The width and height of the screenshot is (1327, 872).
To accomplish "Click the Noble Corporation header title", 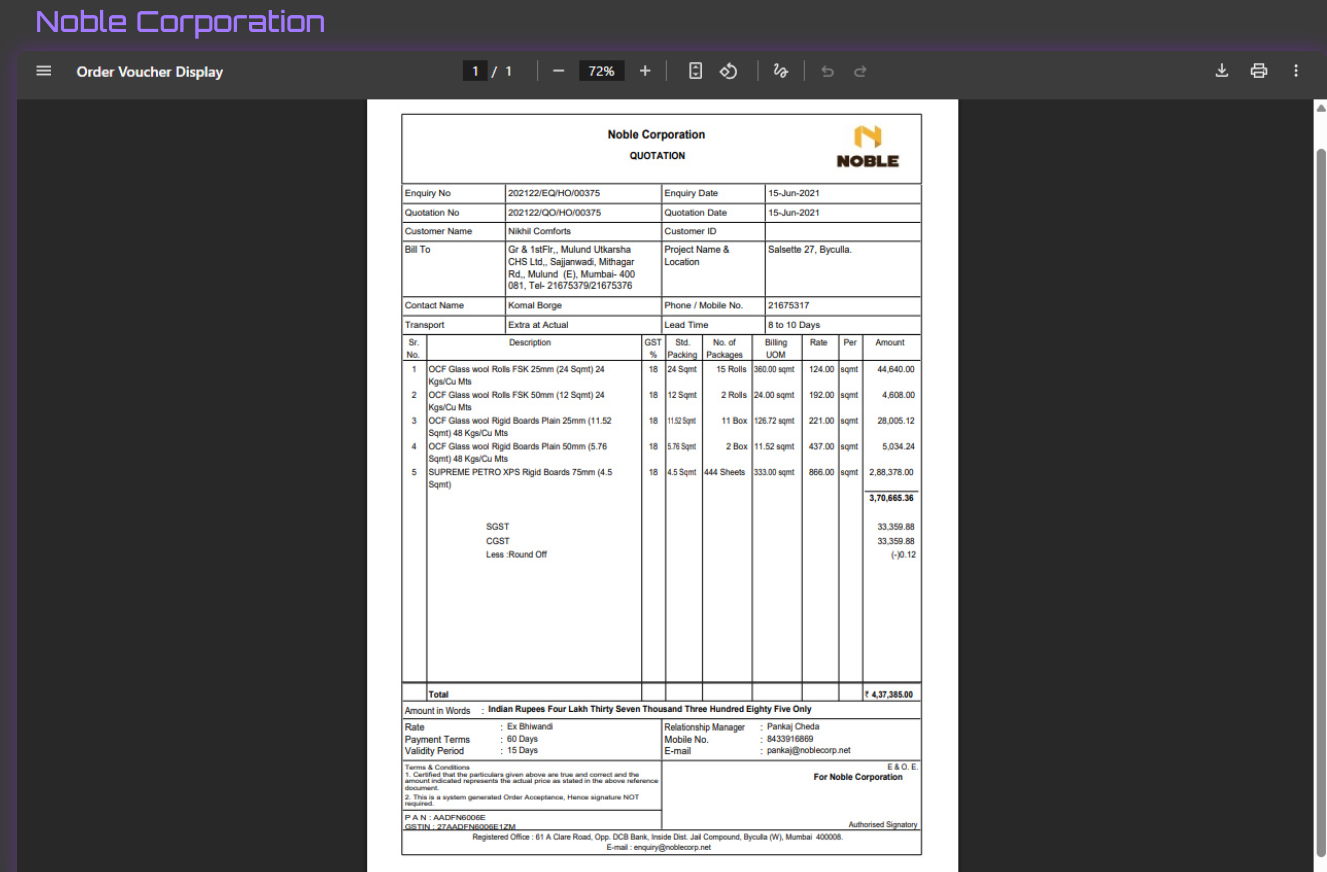I will (x=180, y=22).
